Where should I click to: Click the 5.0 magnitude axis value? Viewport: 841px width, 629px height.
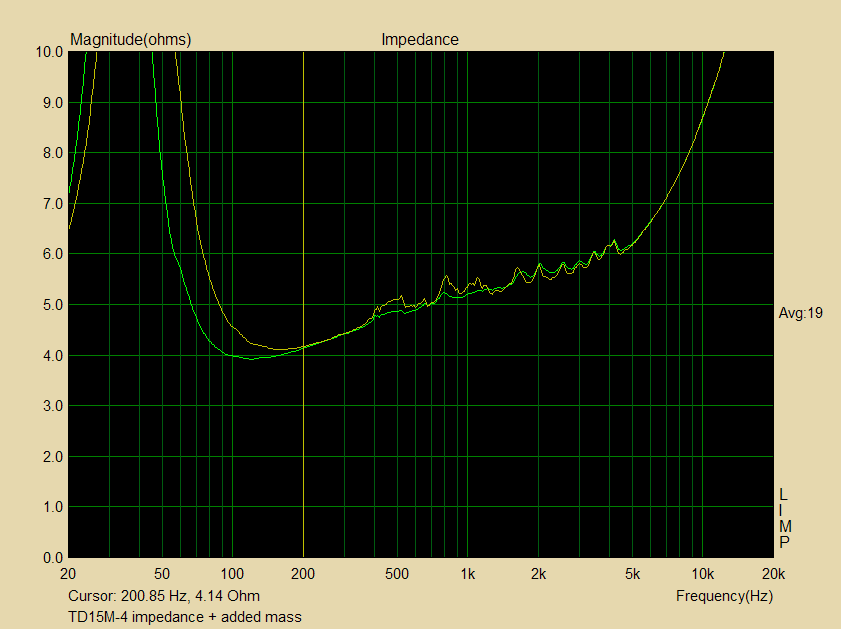click(x=53, y=305)
